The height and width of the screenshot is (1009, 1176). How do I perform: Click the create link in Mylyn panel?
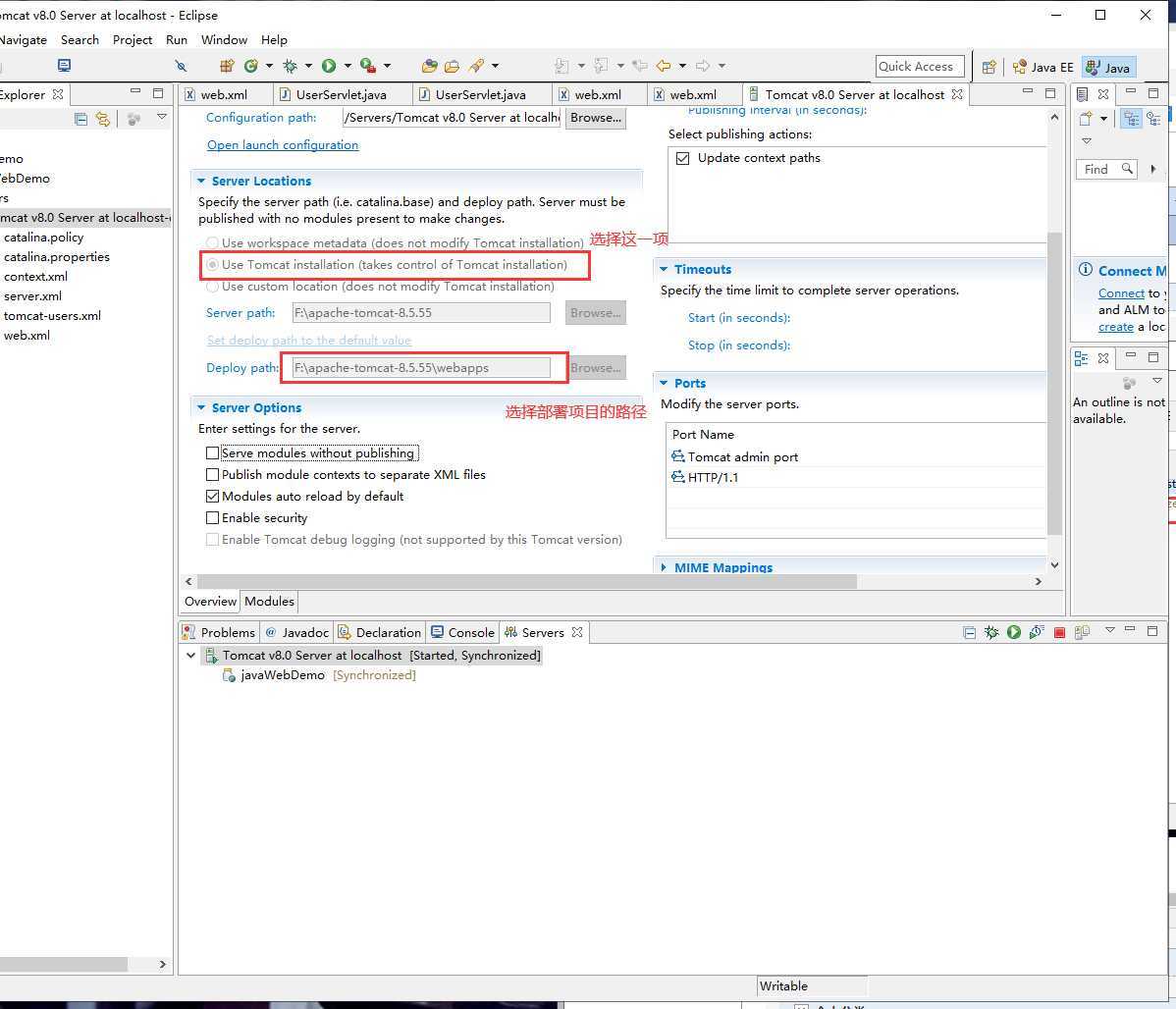click(x=1116, y=326)
